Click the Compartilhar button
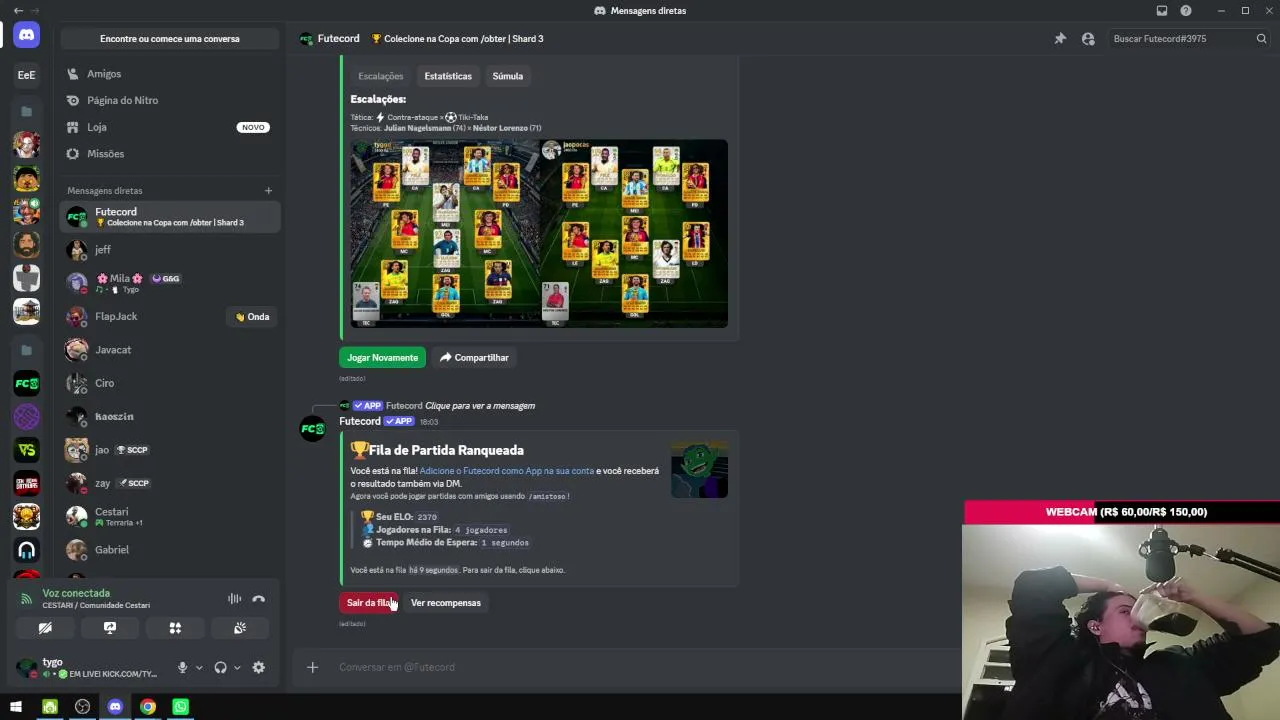Viewport: 1280px width, 720px height. (x=474, y=358)
